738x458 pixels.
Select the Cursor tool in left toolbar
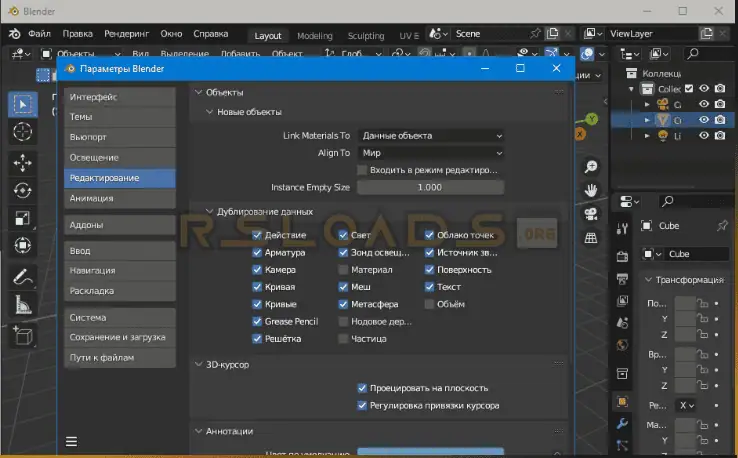pos(23,132)
